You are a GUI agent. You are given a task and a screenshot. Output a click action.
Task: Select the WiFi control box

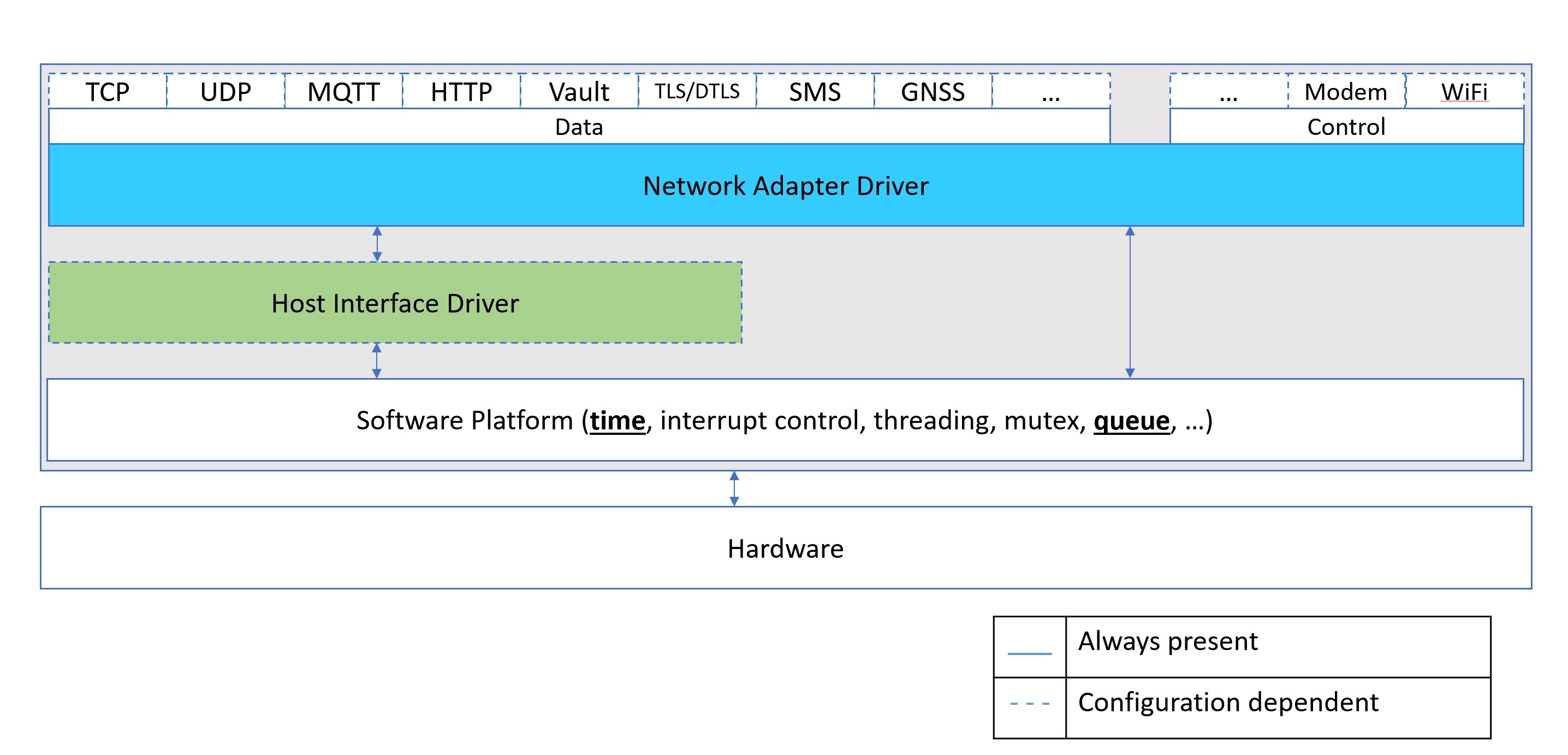pyautogui.click(x=1464, y=92)
